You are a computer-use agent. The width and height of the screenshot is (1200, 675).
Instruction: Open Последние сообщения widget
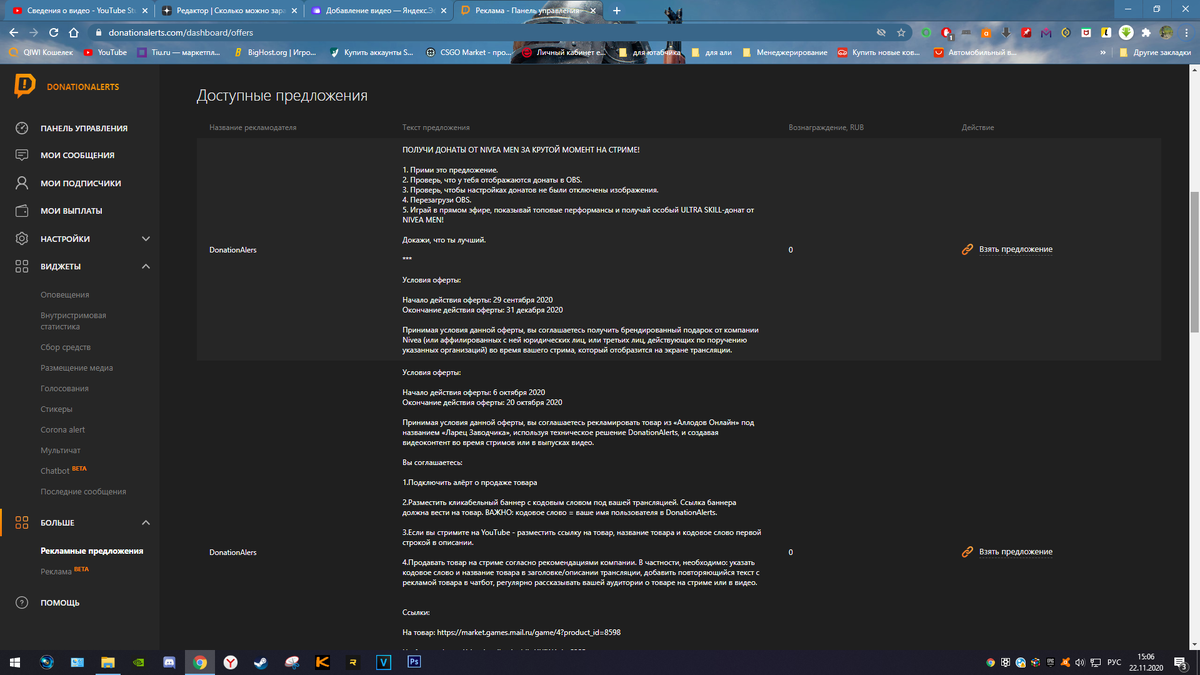click(83, 492)
